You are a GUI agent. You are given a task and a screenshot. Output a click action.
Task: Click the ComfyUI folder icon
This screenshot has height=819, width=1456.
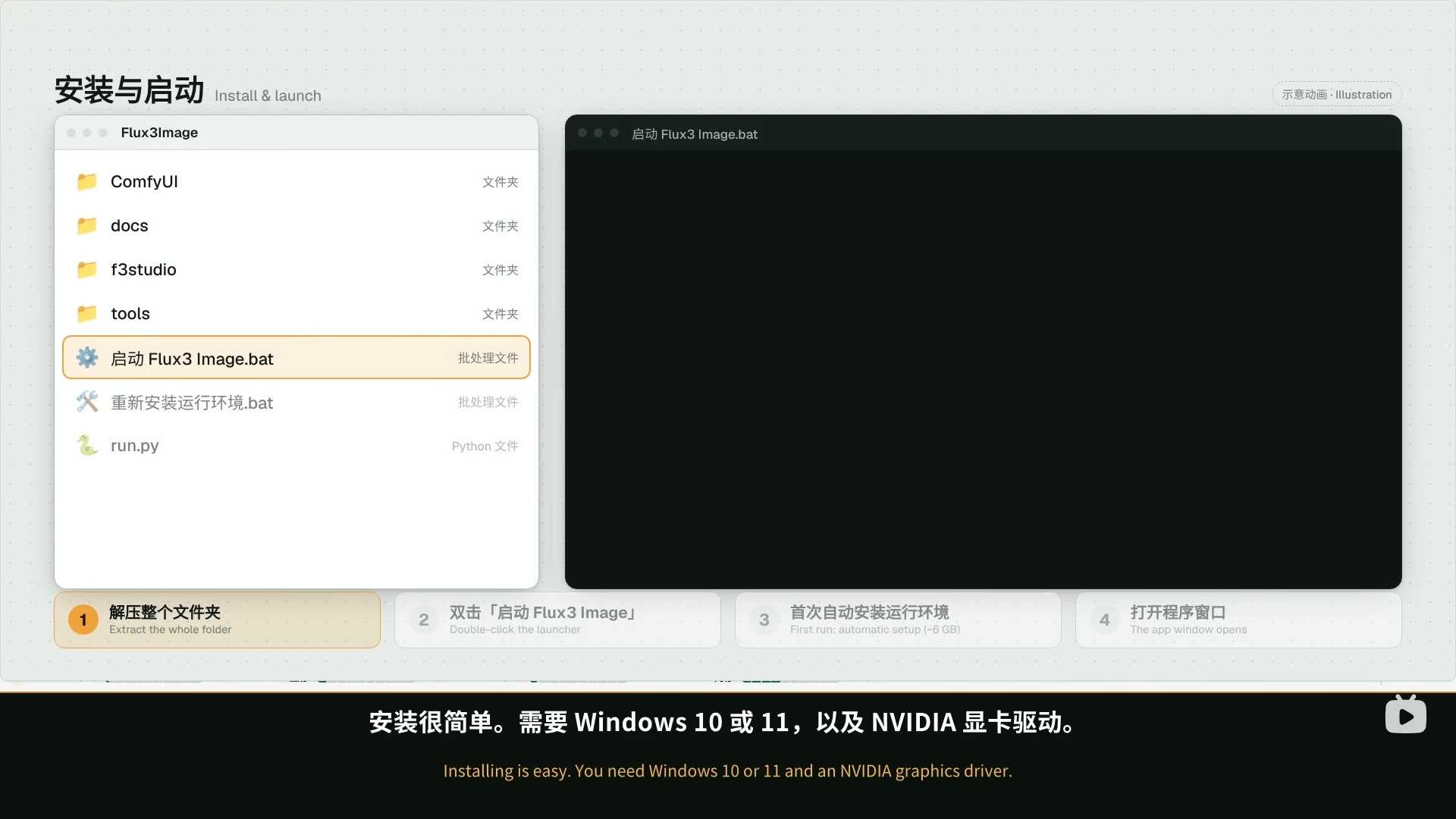(87, 181)
